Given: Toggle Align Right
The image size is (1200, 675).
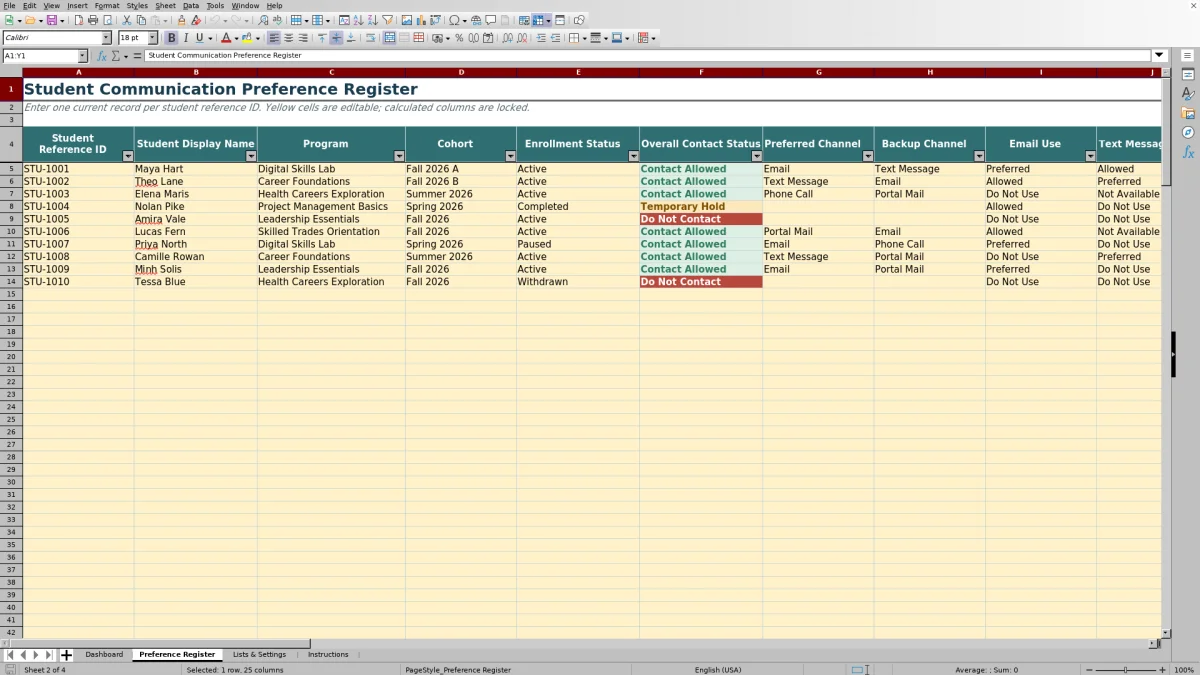Looking at the screenshot, I should [x=303, y=38].
